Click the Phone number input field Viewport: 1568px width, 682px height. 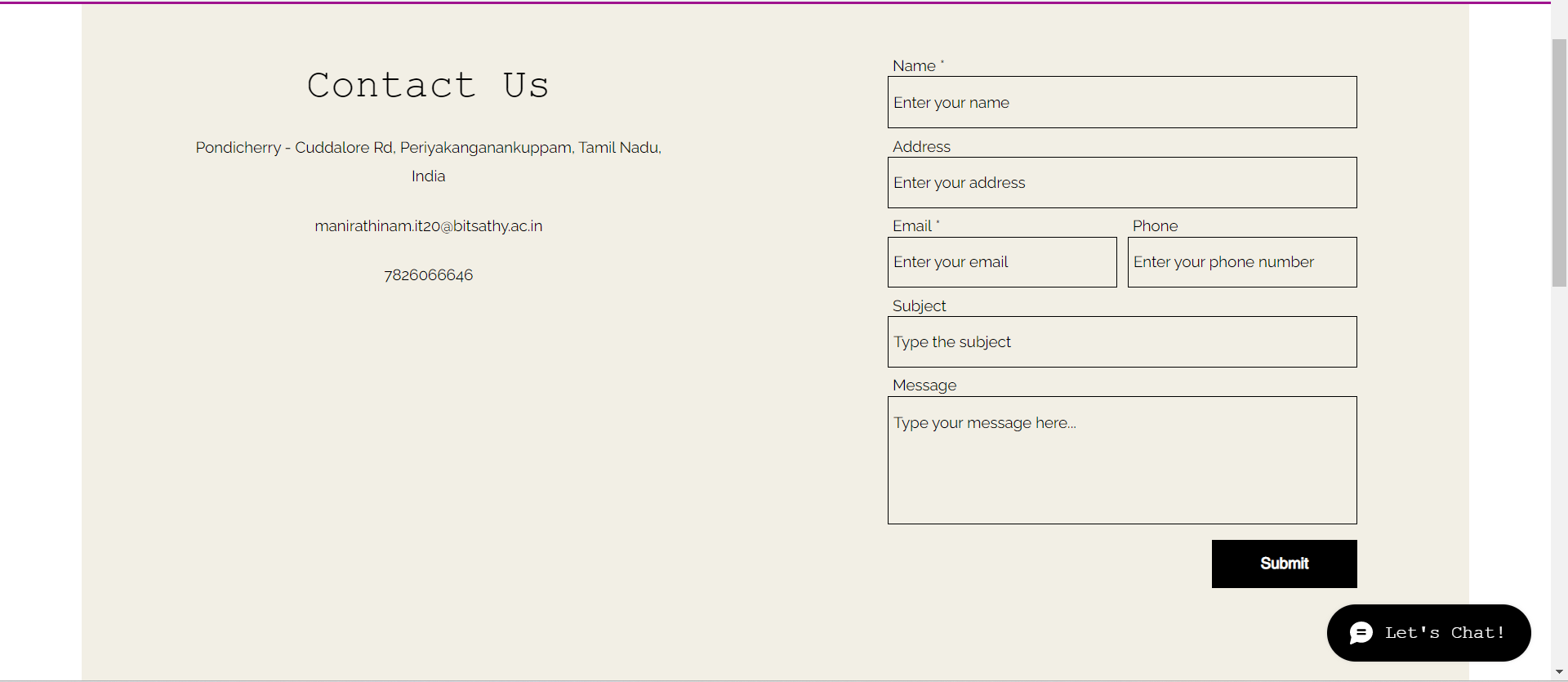pos(1242,262)
